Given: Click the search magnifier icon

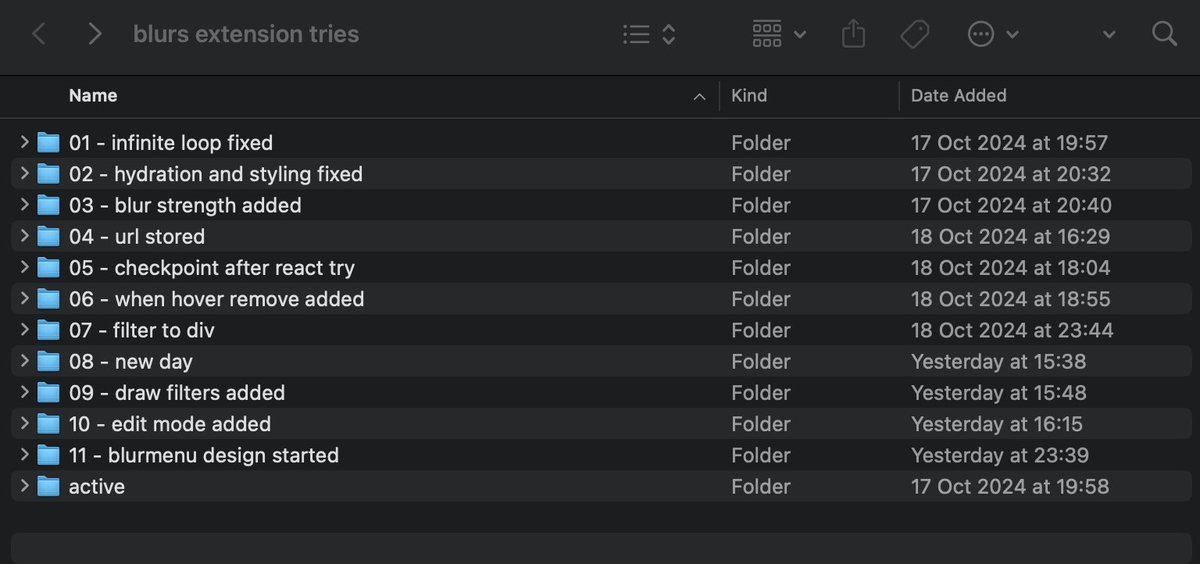Looking at the screenshot, I should click(1164, 34).
